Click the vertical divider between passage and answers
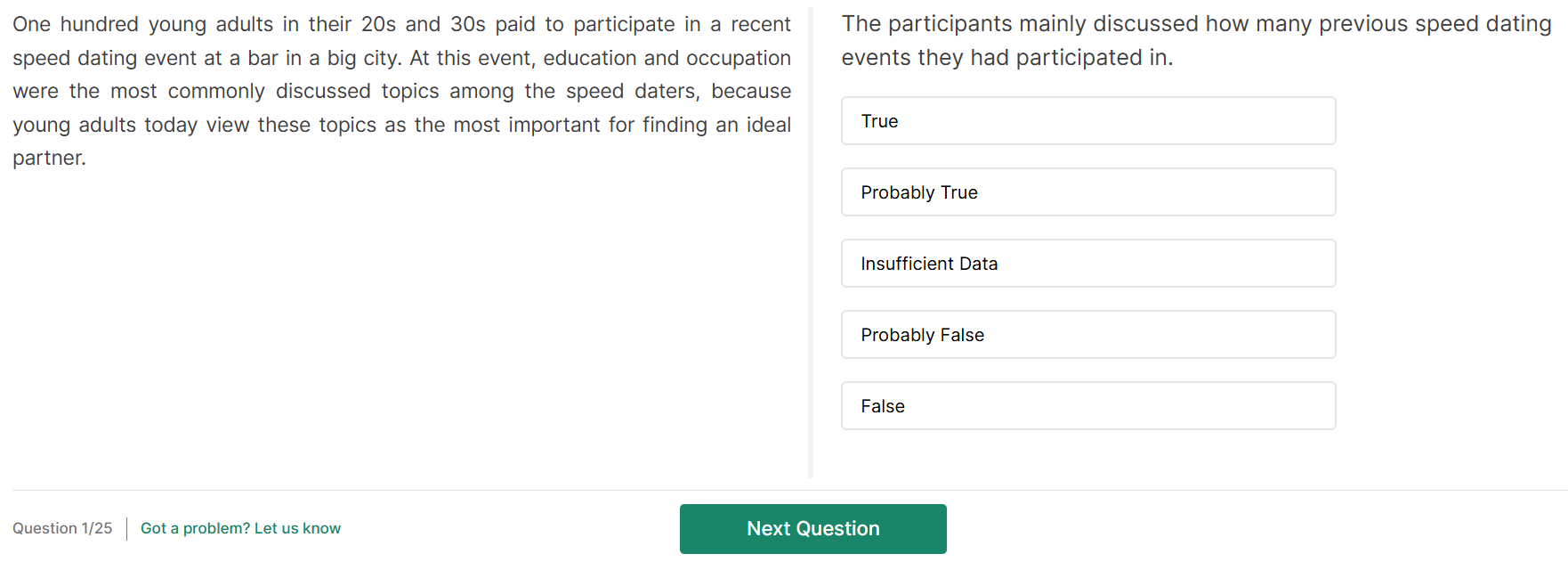Viewport: 1568px width, 562px height. click(x=811, y=242)
